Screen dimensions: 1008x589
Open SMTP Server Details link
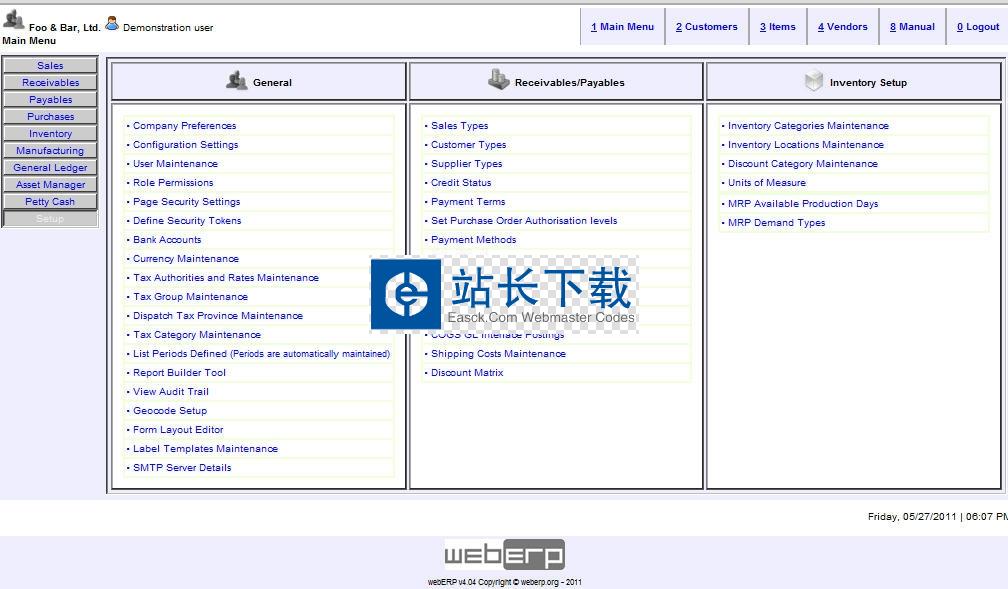pos(182,468)
